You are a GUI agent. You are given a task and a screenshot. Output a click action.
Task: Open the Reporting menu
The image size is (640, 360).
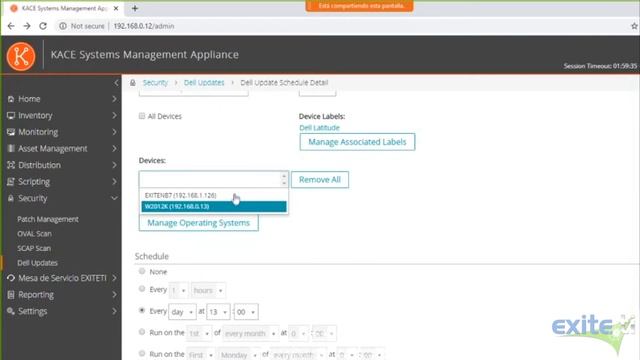(x=36, y=295)
